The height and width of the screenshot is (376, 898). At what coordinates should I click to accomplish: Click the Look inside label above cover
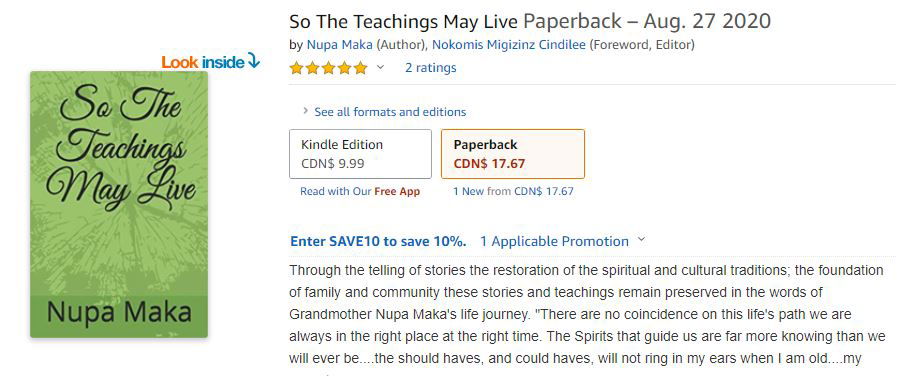[203, 62]
